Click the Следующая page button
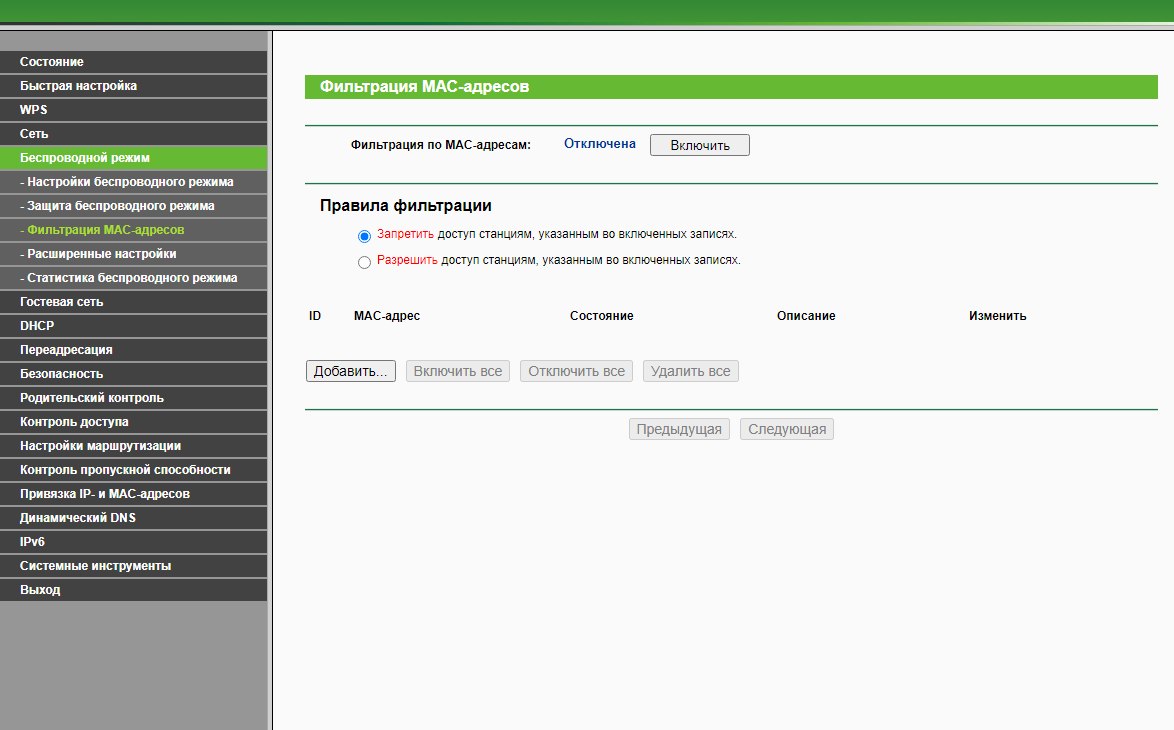This screenshot has width=1174, height=730. click(x=787, y=429)
